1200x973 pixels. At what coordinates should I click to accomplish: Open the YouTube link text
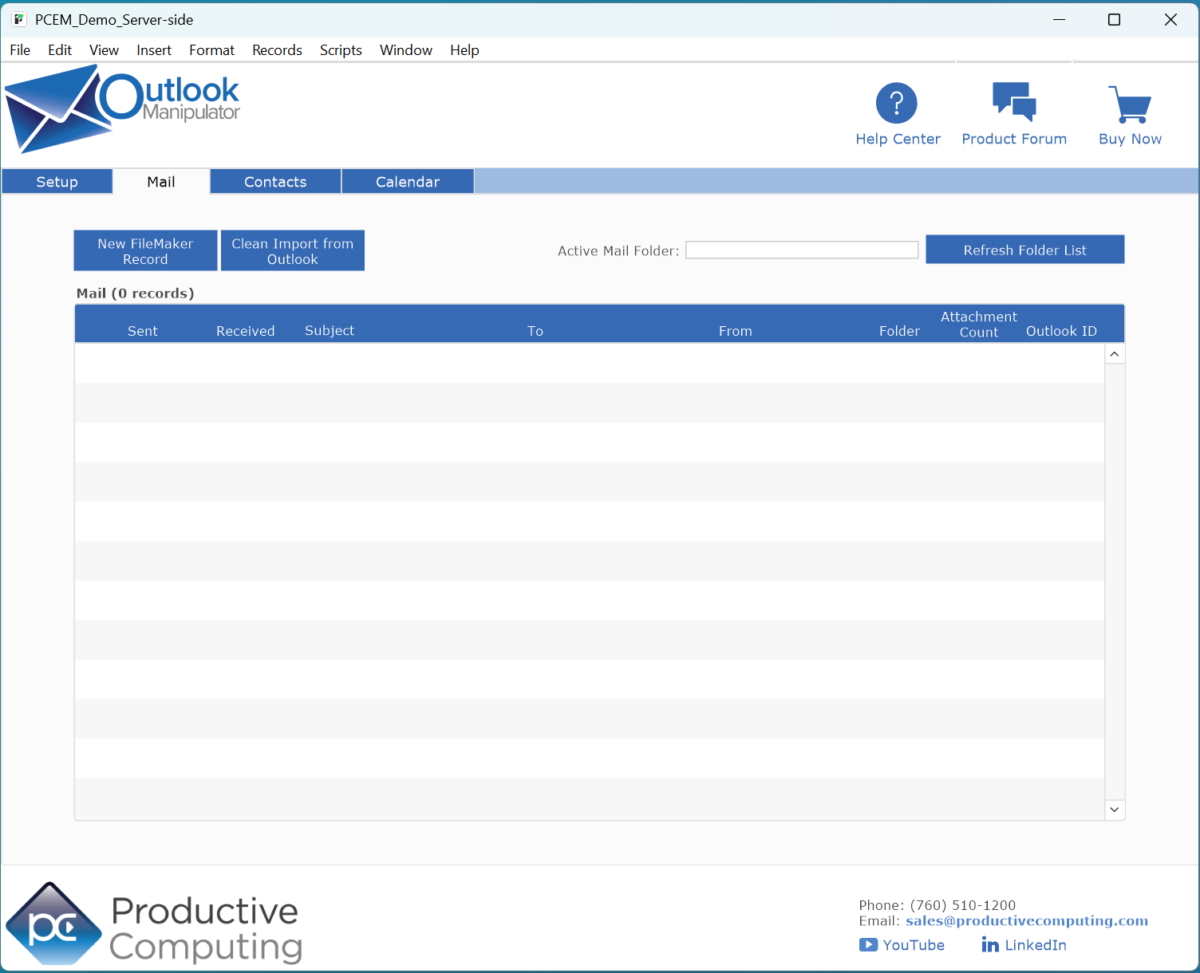pyautogui.click(x=914, y=945)
